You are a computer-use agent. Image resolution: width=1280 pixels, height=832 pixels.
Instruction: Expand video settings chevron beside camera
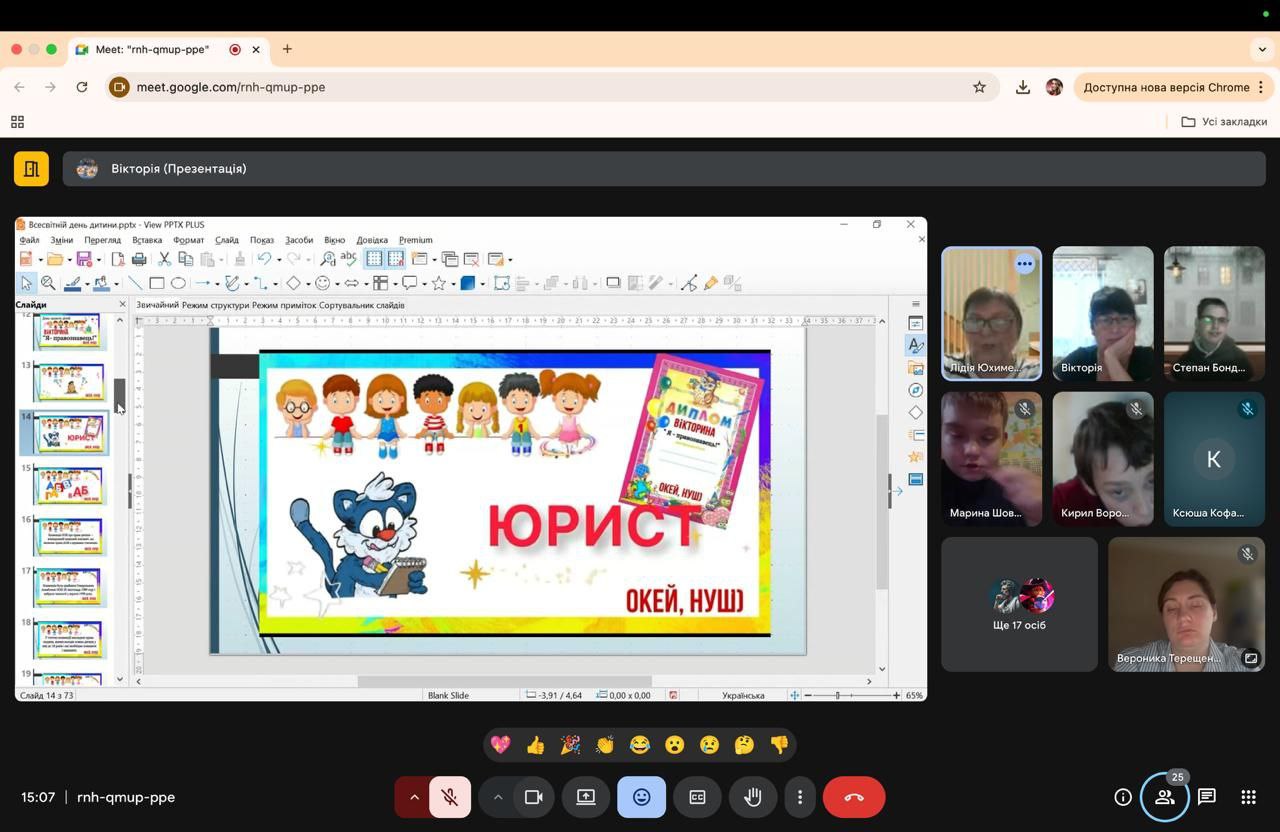(x=497, y=797)
